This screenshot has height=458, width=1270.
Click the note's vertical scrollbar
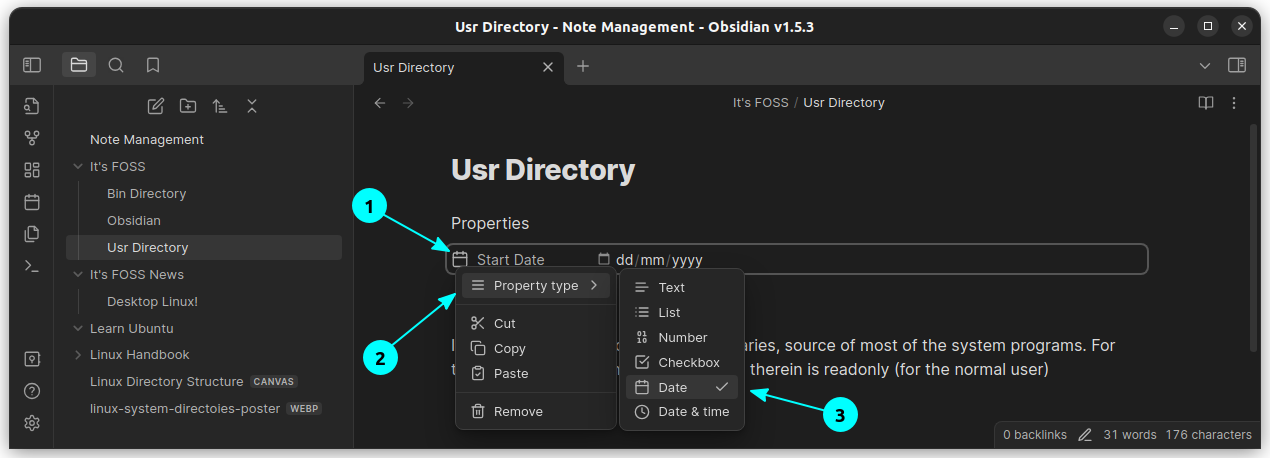pos(1253,237)
